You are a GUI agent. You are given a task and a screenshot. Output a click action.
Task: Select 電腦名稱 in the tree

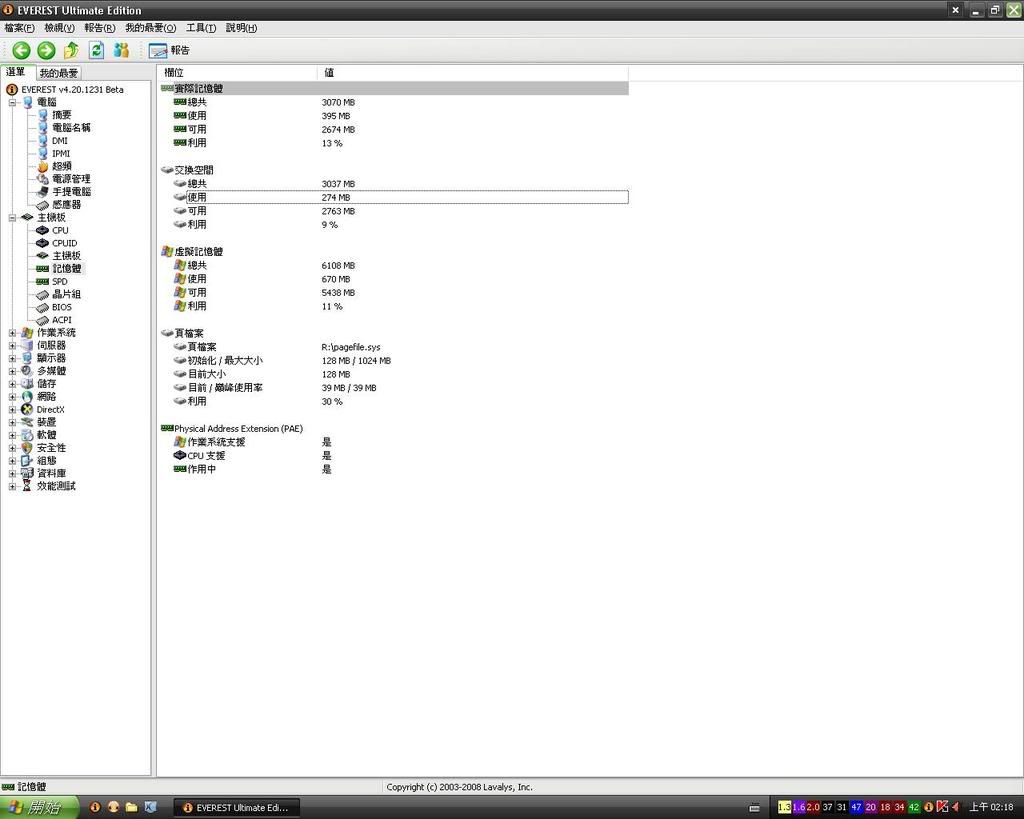[x=71, y=128]
